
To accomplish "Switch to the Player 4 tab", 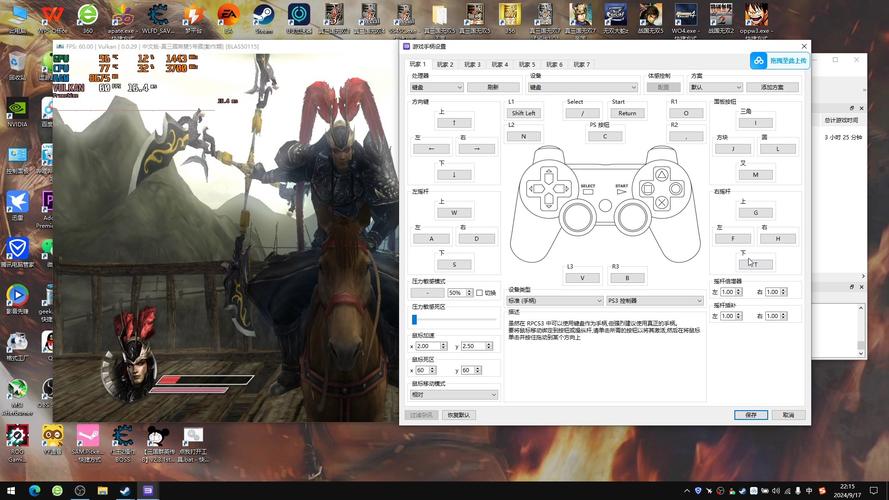I will click(499, 64).
